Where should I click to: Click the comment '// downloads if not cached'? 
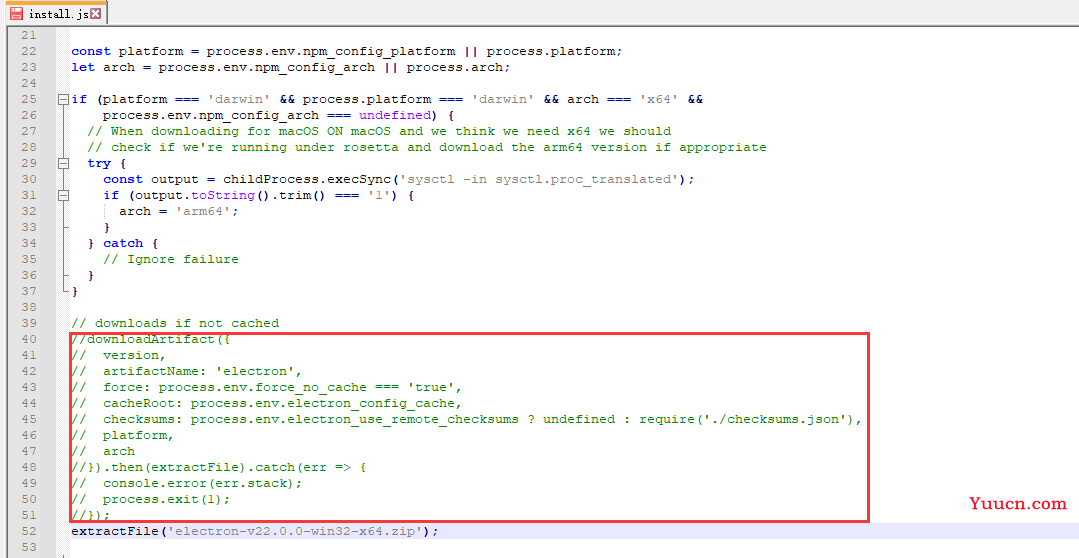click(x=175, y=323)
